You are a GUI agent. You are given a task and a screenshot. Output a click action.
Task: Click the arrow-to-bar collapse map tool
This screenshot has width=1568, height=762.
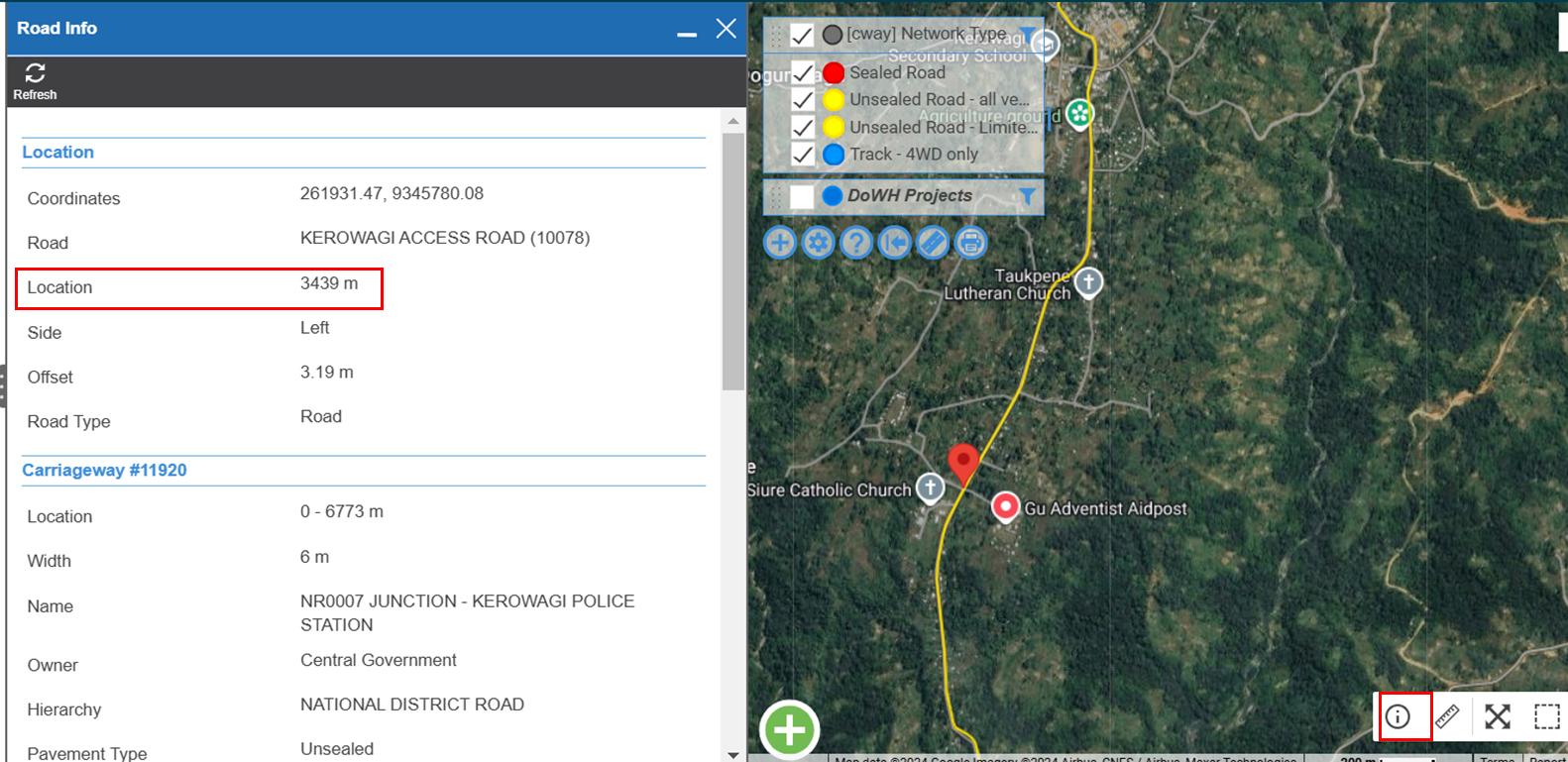click(x=895, y=242)
